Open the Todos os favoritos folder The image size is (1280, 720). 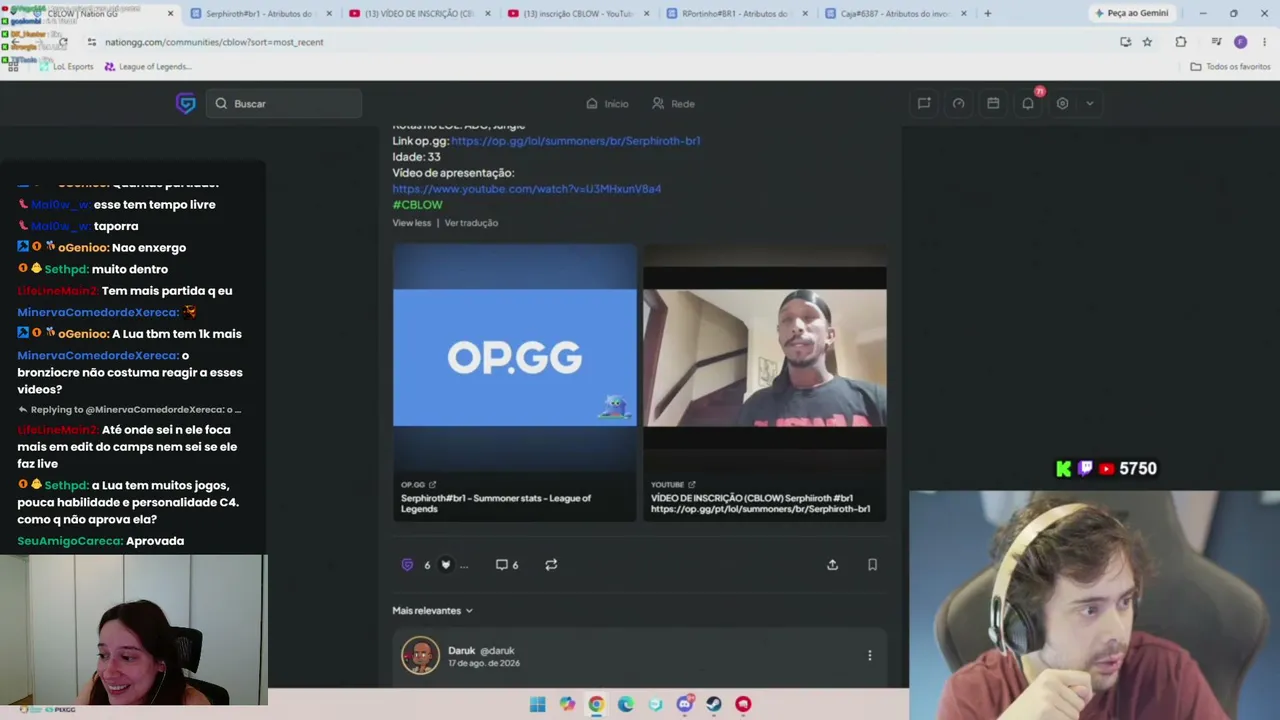point(1230,67)
